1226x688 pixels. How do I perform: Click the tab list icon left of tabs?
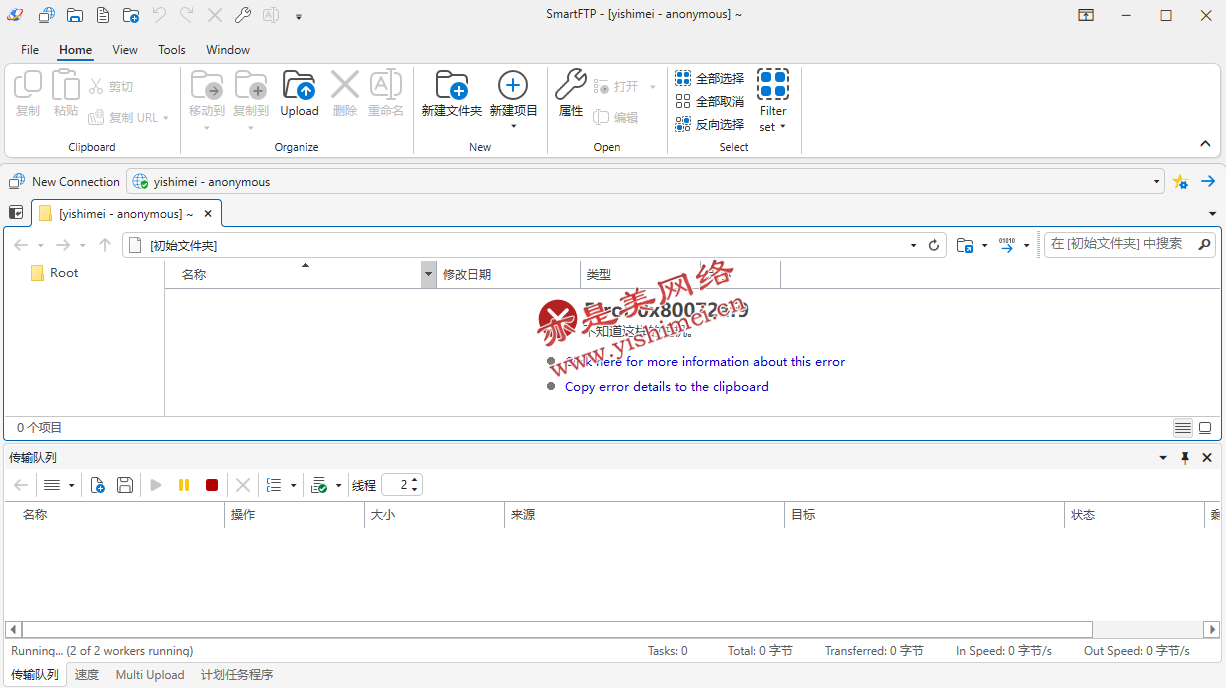(16, 212)
